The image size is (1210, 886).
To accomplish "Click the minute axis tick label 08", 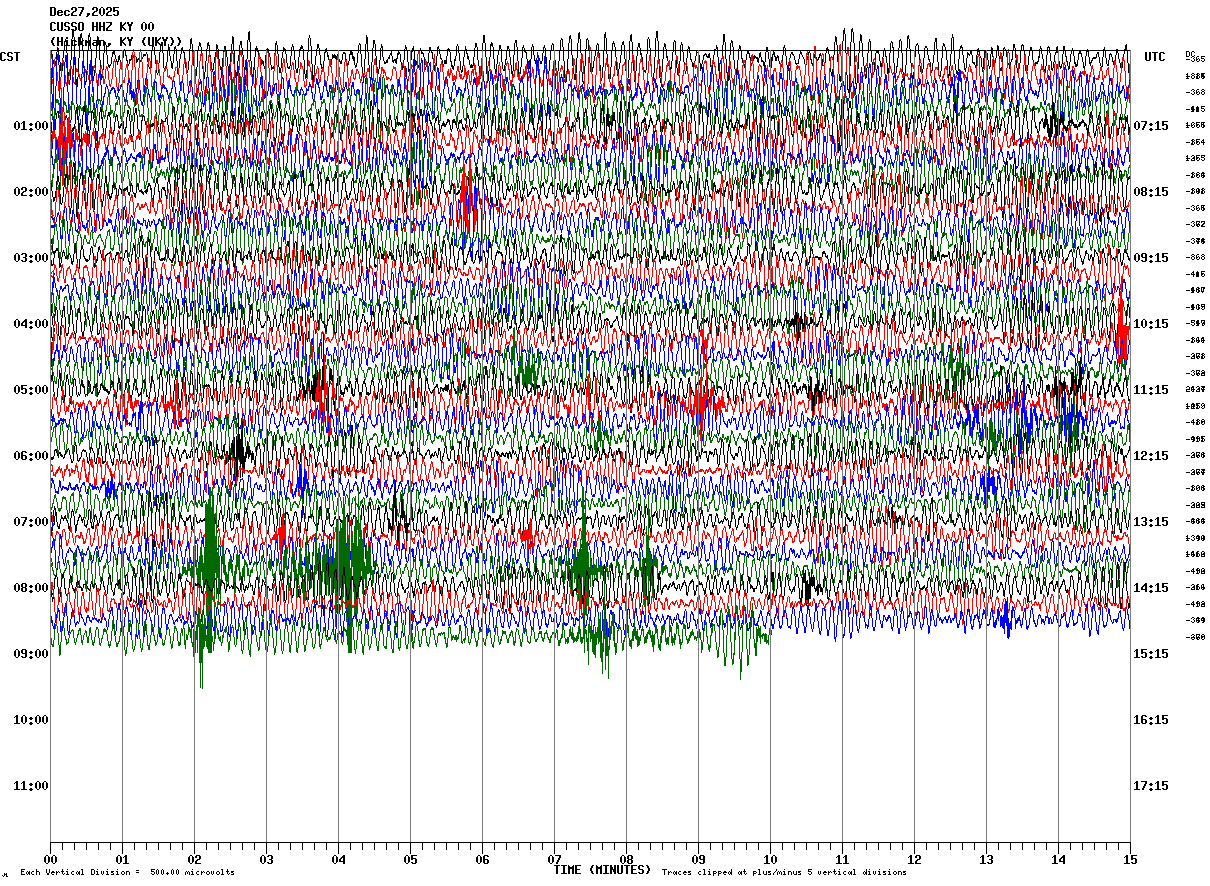I will pos(626,859).
